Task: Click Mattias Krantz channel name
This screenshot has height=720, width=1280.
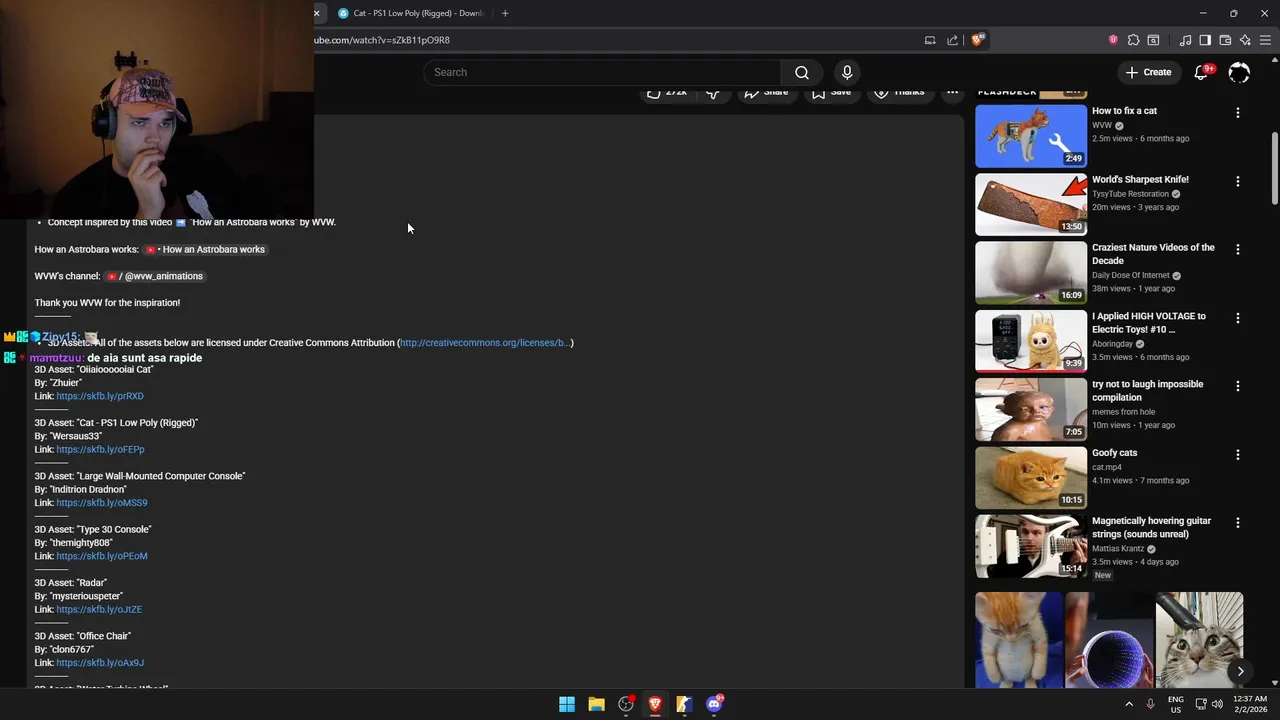Action: click(x=1118, y=549)
